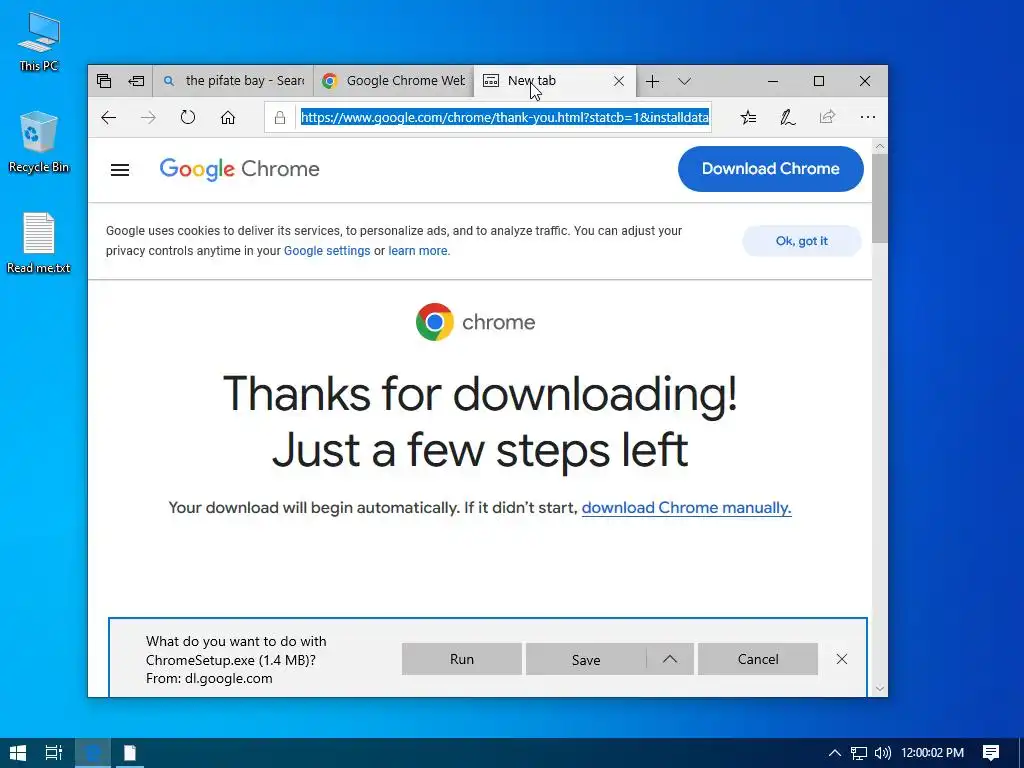Open the Action Center notifications
The width and height of the screenshot is (1024, 768).
[991, 753]
